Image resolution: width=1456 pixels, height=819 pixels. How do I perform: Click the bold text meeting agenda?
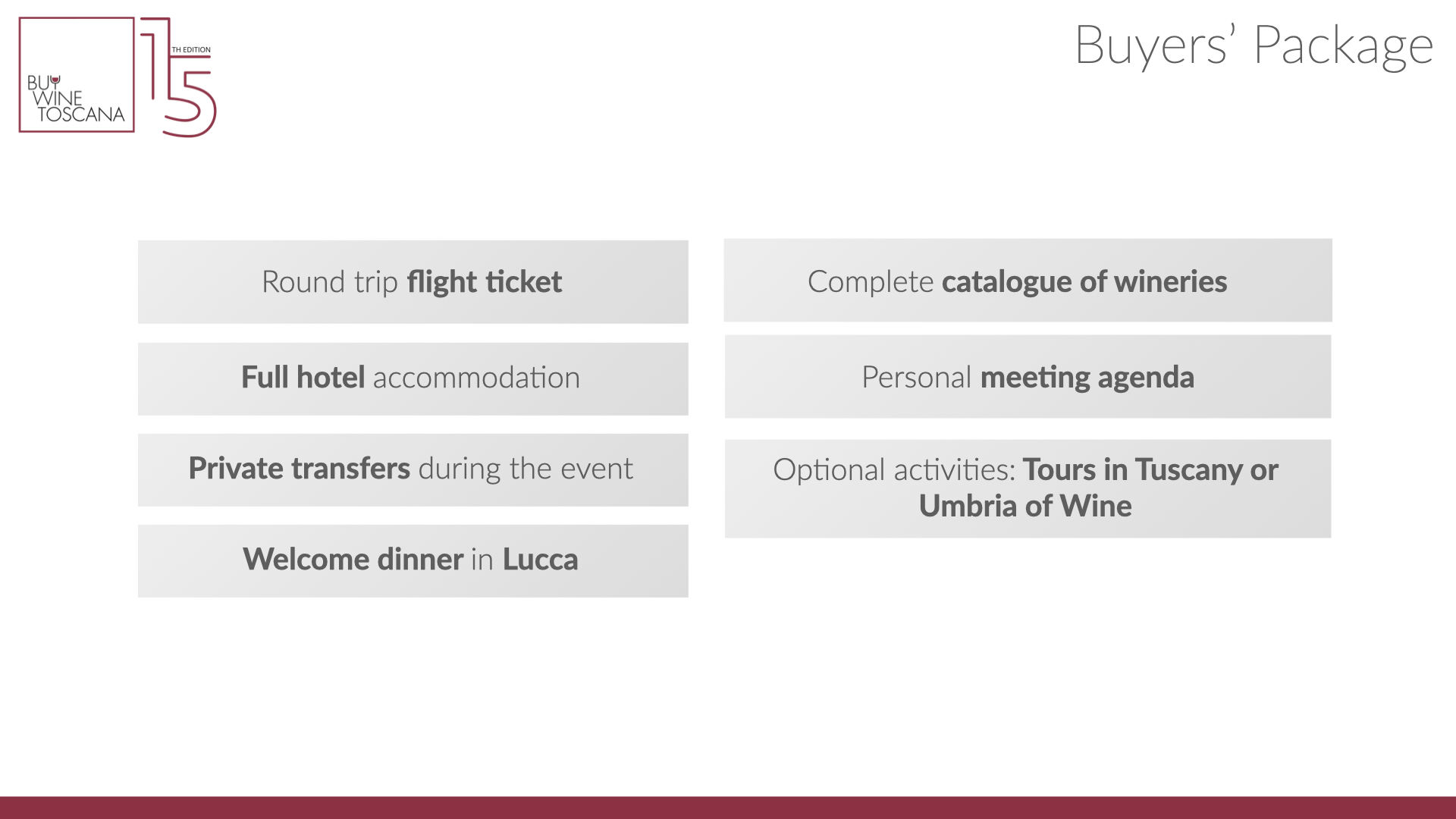click(1087, 378)
